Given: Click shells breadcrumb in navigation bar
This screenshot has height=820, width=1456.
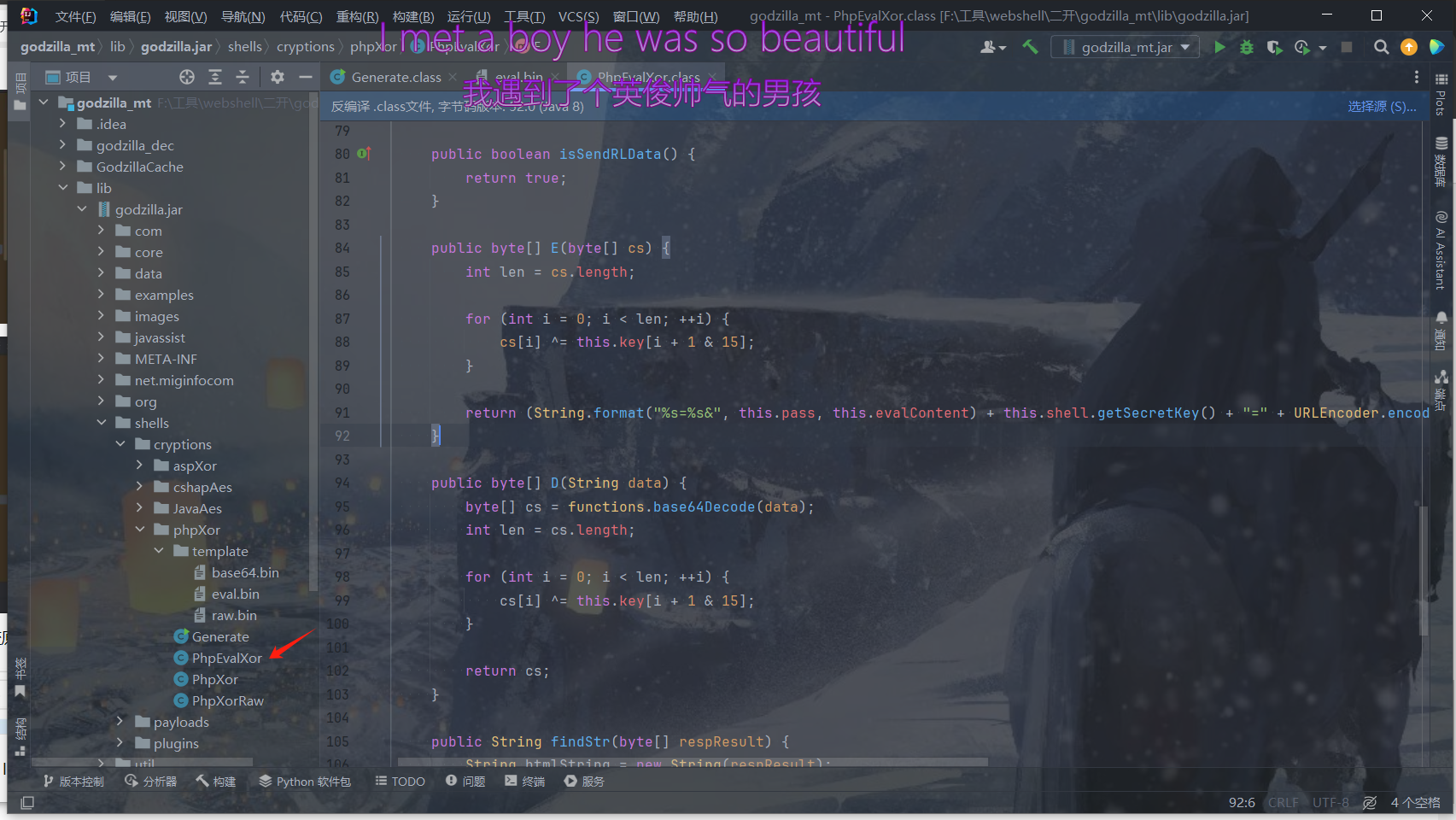Looking at the screenshot, I should [245, 47].
